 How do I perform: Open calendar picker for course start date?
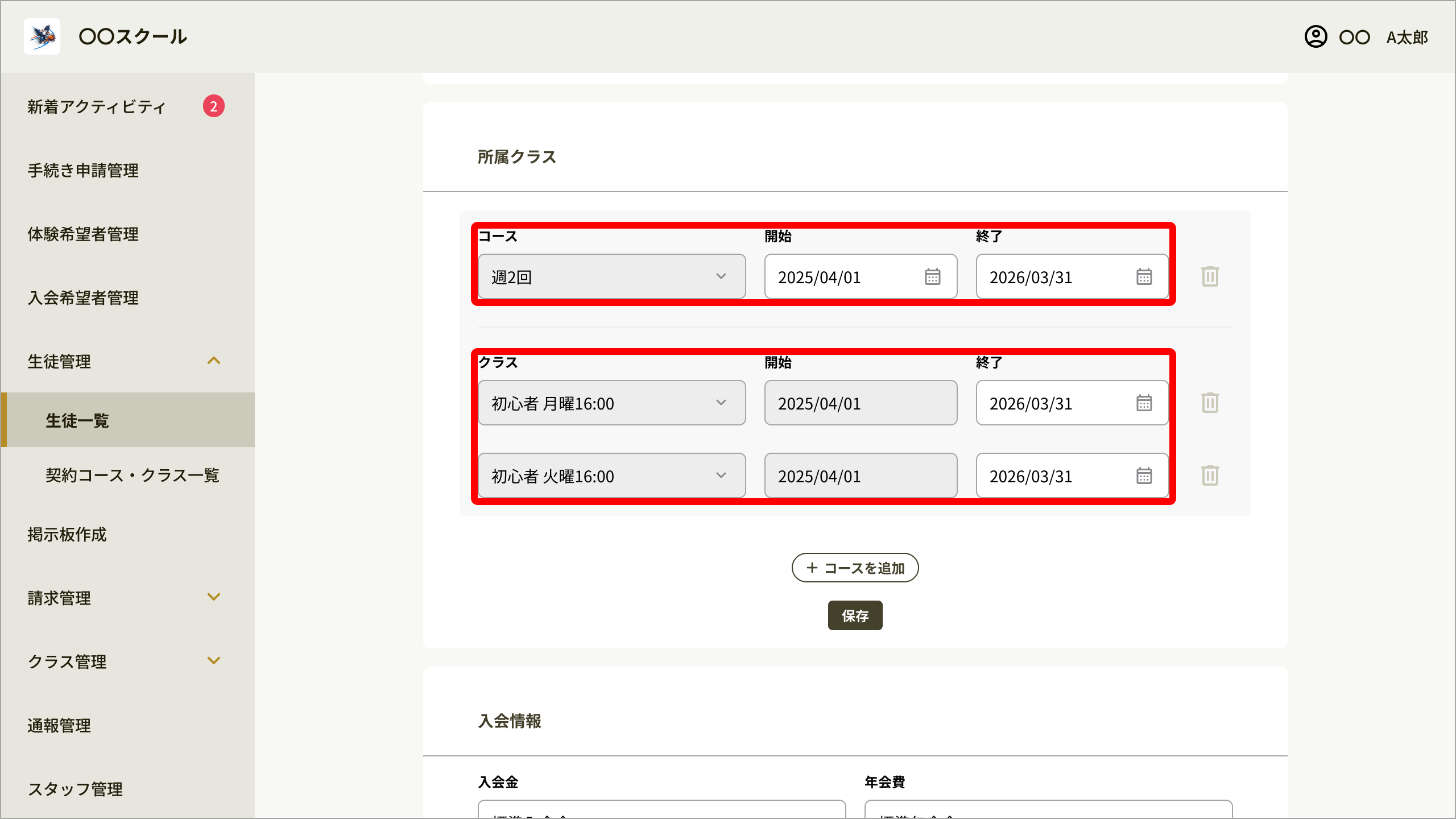tap(933, 277)
